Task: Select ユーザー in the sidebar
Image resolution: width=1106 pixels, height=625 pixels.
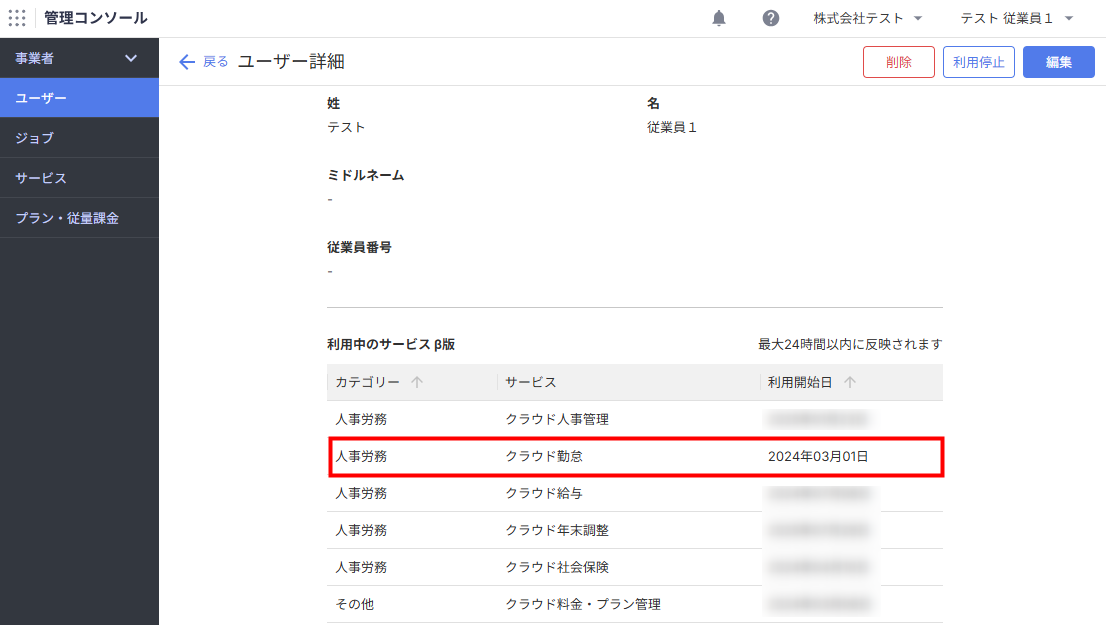Action: [79, 98]
